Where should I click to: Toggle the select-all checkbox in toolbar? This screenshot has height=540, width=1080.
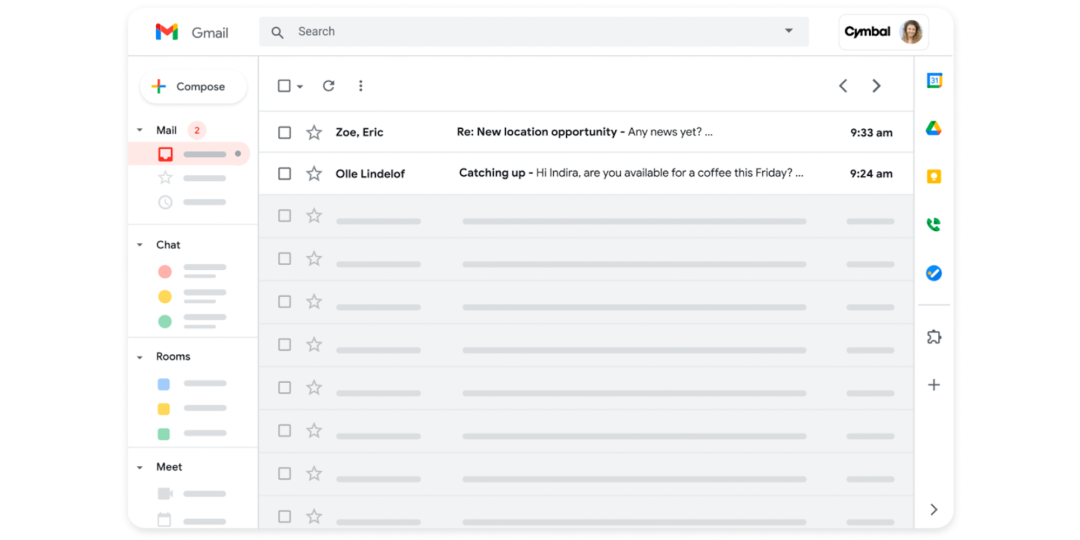click(284, 86)
